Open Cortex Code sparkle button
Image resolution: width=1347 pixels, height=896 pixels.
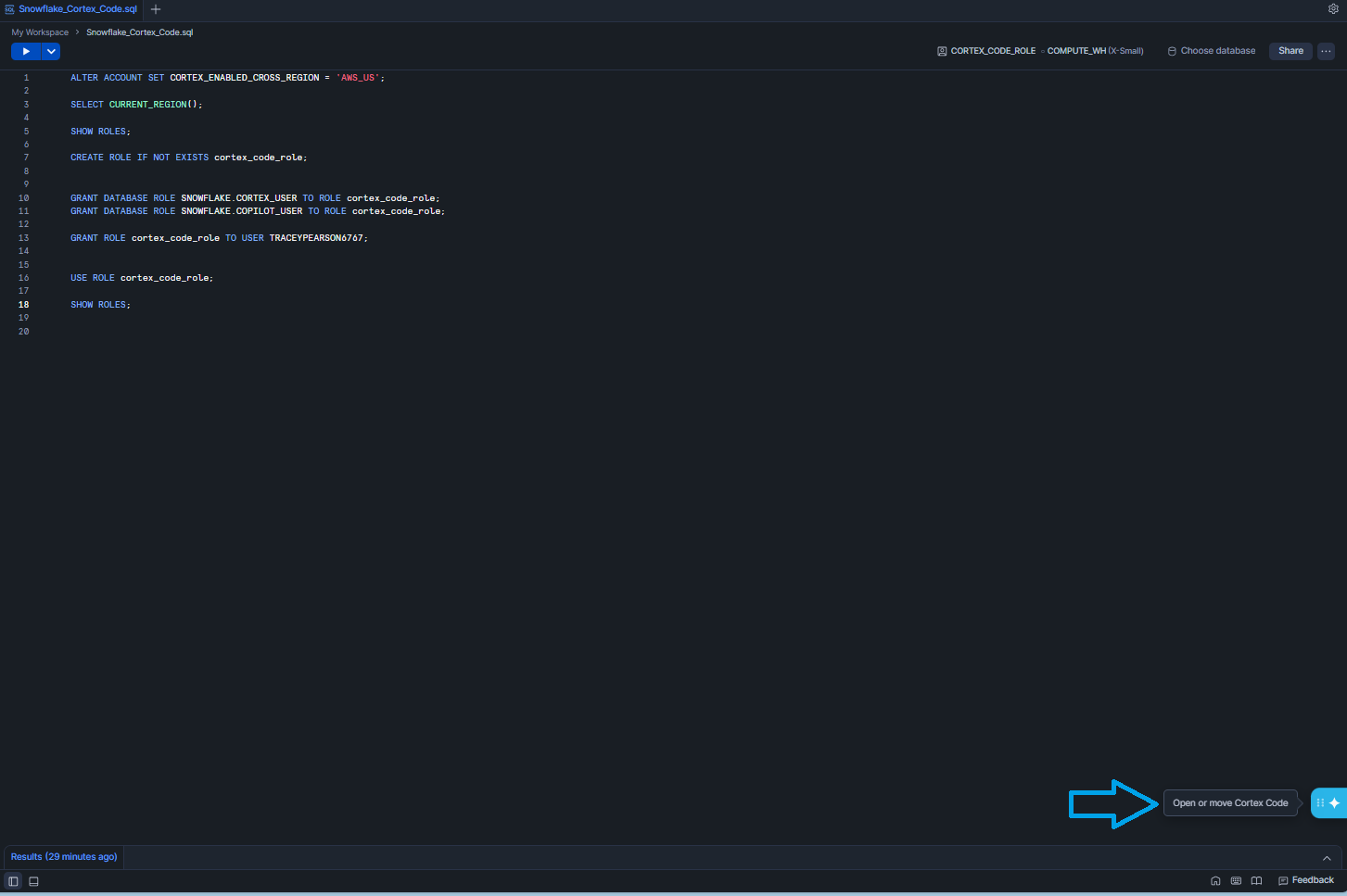pos(1334,803)
